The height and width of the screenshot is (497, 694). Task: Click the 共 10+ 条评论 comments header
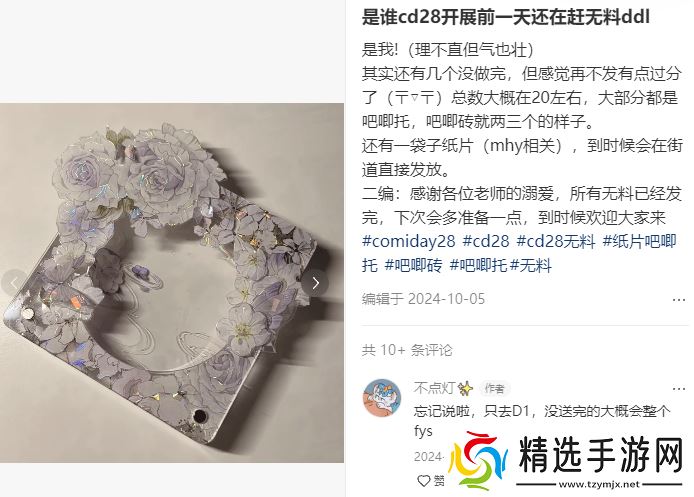[407, 350]
